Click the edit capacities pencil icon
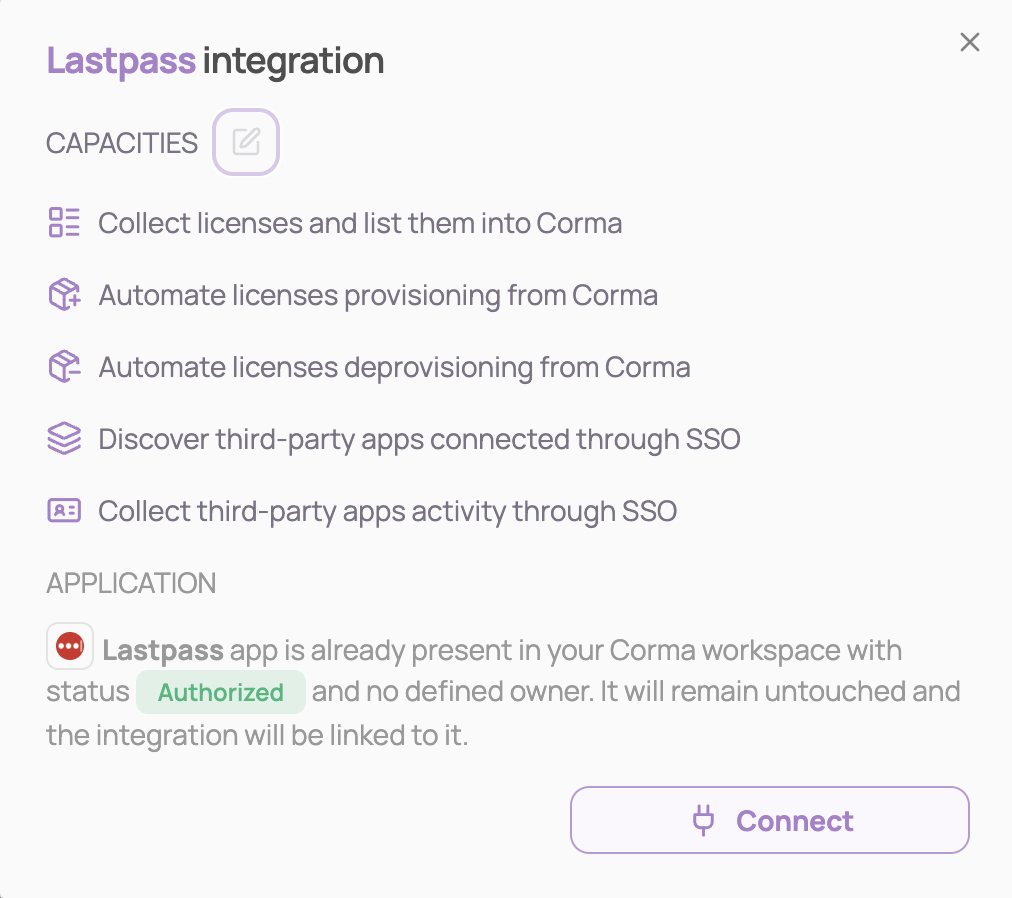This screenshot has width=1012, height=898. 246,142
